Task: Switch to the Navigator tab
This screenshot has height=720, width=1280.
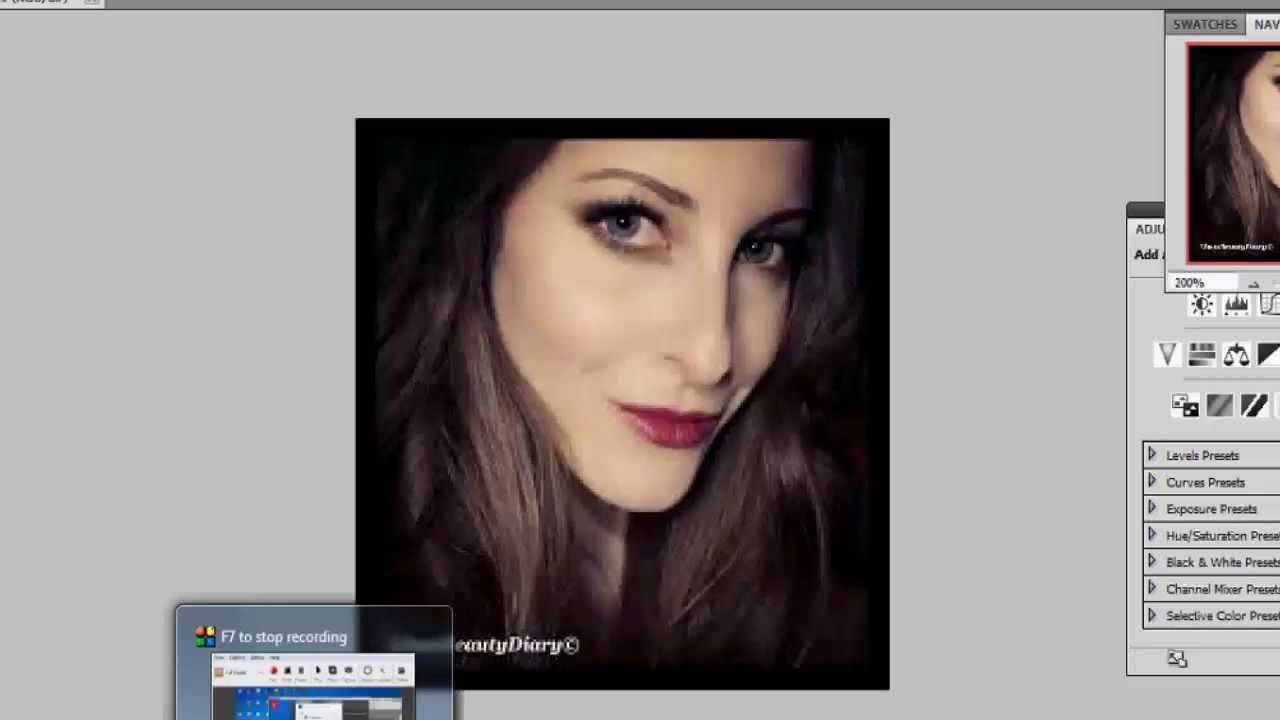Action: (x=1266, y=24)
